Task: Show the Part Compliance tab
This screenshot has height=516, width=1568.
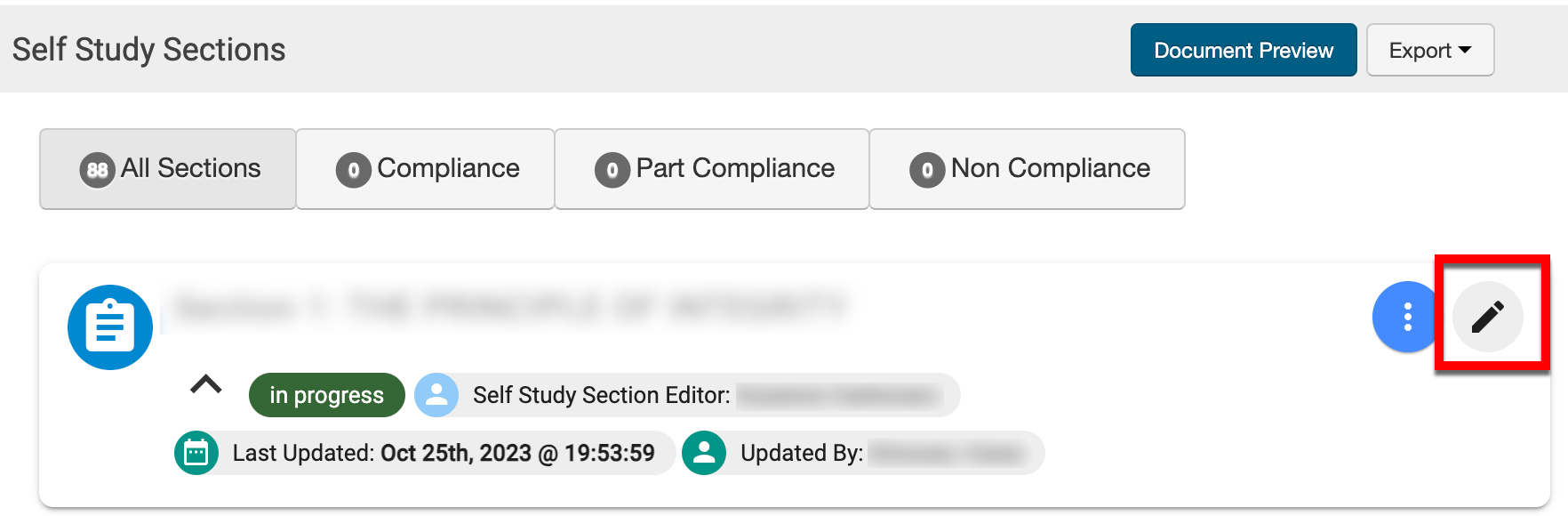Action: [712, 169]
